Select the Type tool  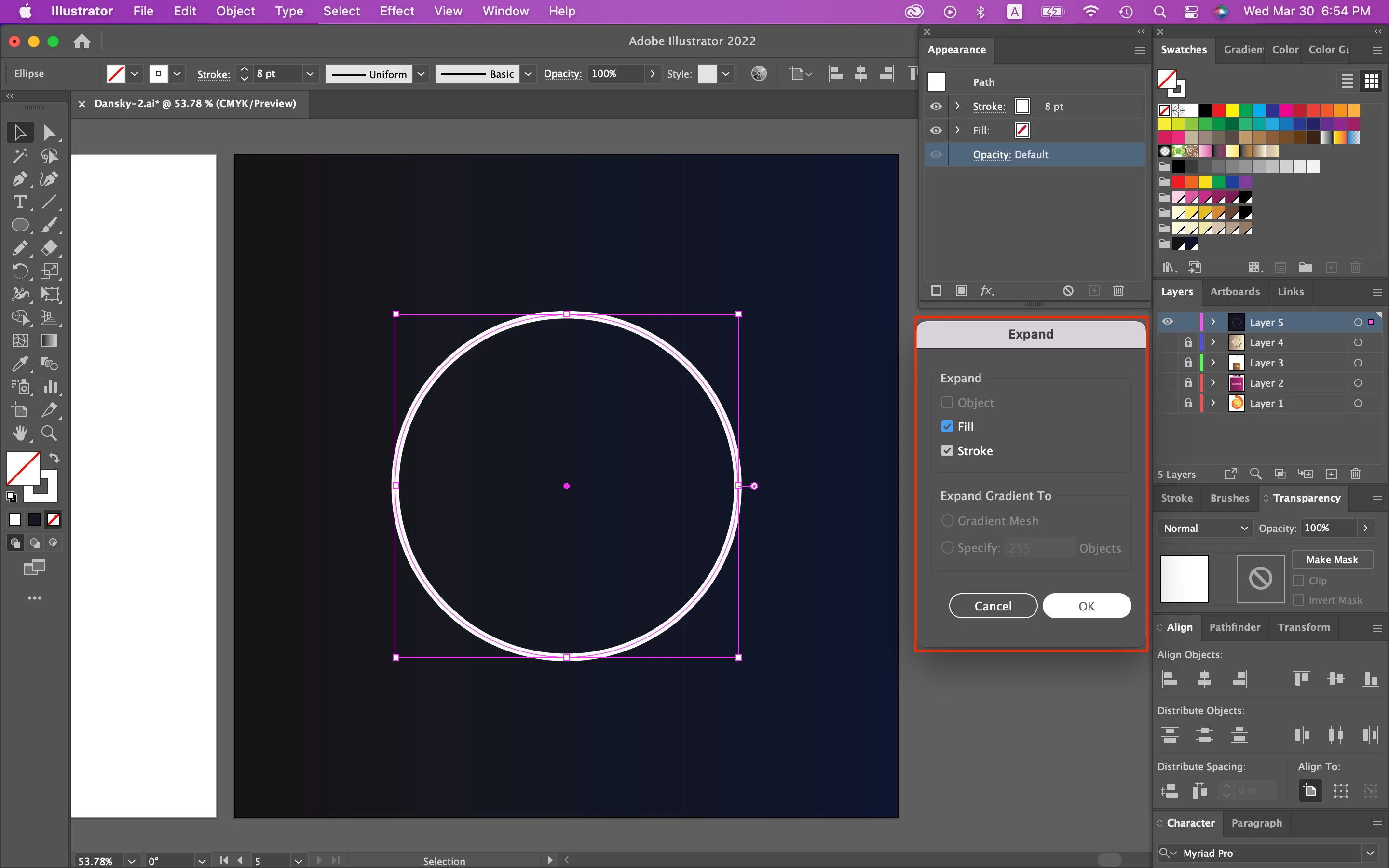point(19,202)
